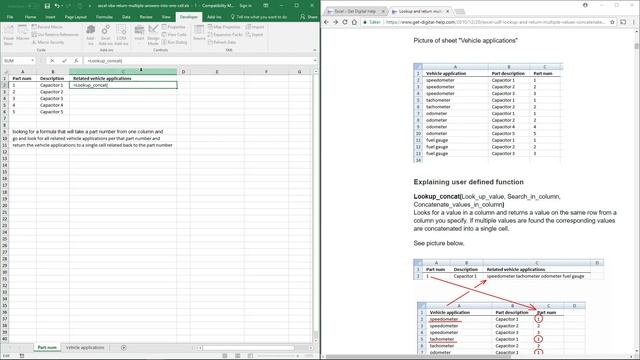Viewport: 640px width, 360px height.
Task: Open the XML Source pane
Action: [199, 33]
